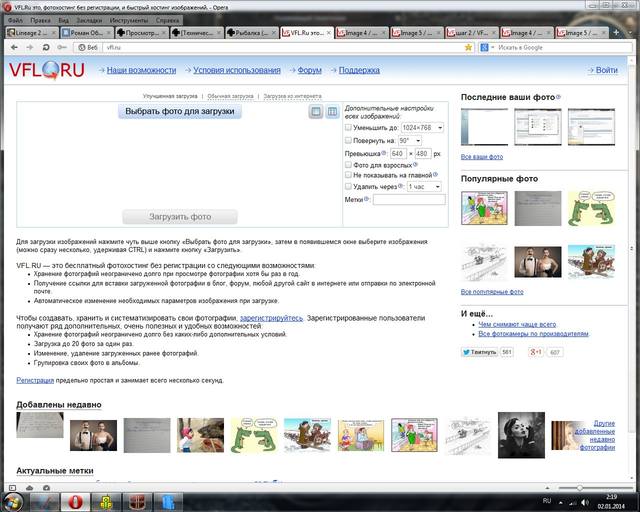Go back using the browser back arrow
Viewport: 640px width, 512px height.
pos(14,47)
